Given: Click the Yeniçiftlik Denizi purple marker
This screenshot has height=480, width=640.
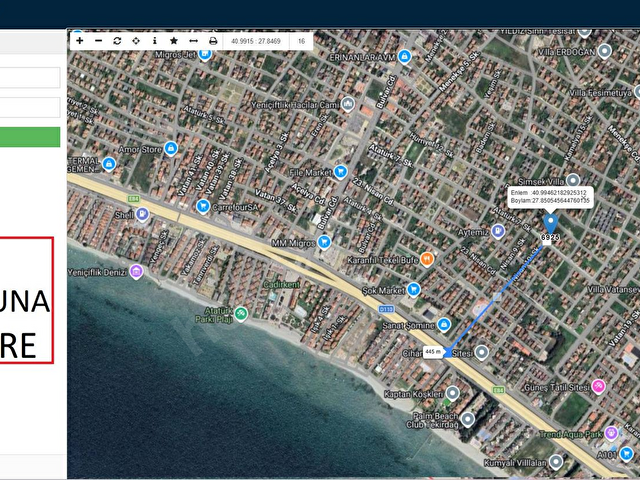Looking at the screenshot, I should (136, 271).
